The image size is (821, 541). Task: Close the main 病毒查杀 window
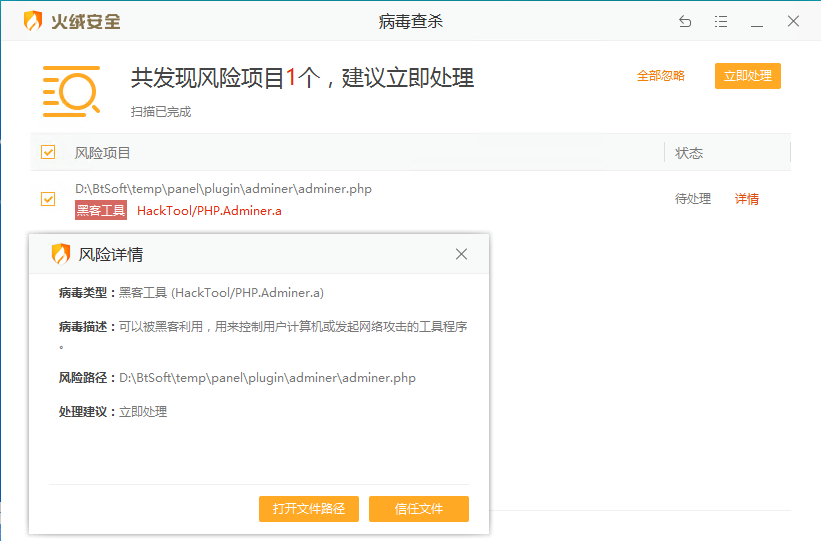(x=793, y=21)
